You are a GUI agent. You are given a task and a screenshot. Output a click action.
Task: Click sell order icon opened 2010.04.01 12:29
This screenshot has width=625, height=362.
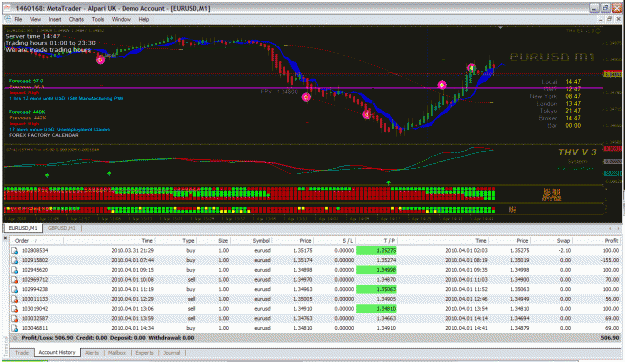pyautogui.click(x=14, y=299)
